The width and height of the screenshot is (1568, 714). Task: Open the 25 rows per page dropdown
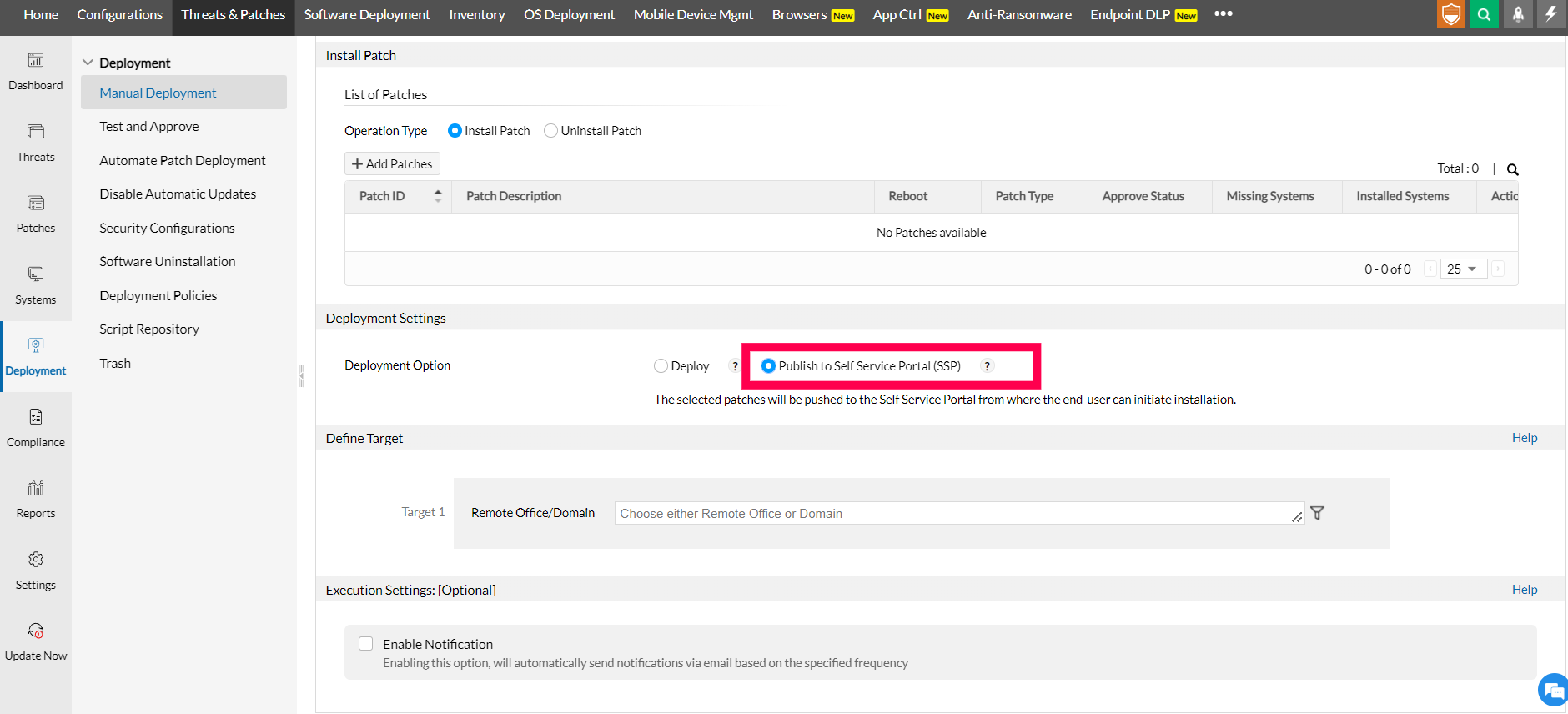click(x=1463, y=269)
